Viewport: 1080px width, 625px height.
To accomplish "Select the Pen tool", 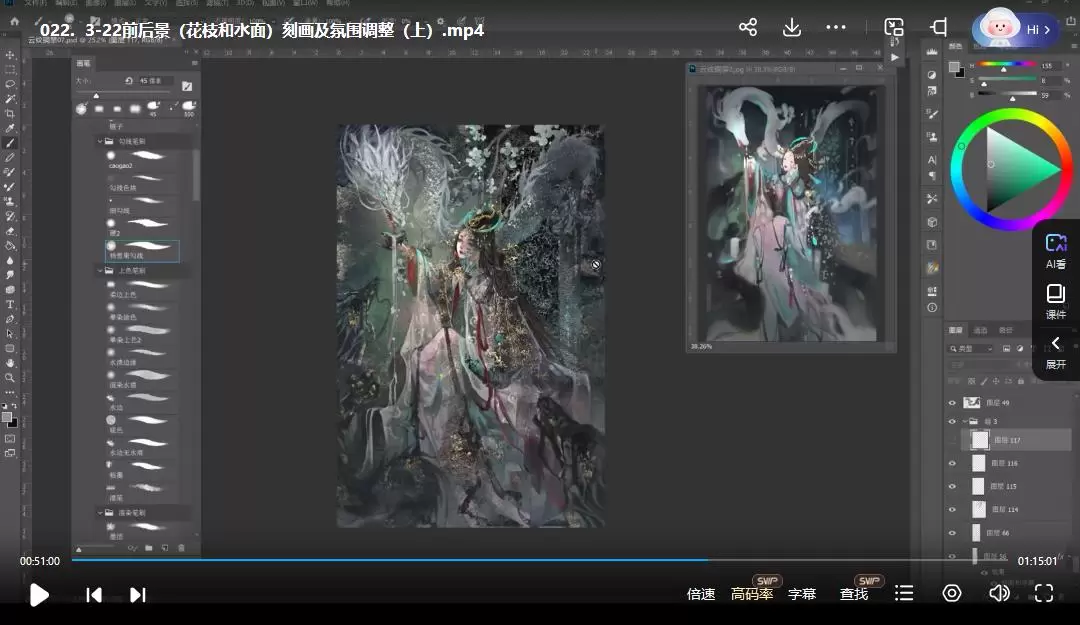I will pos(10,319).
